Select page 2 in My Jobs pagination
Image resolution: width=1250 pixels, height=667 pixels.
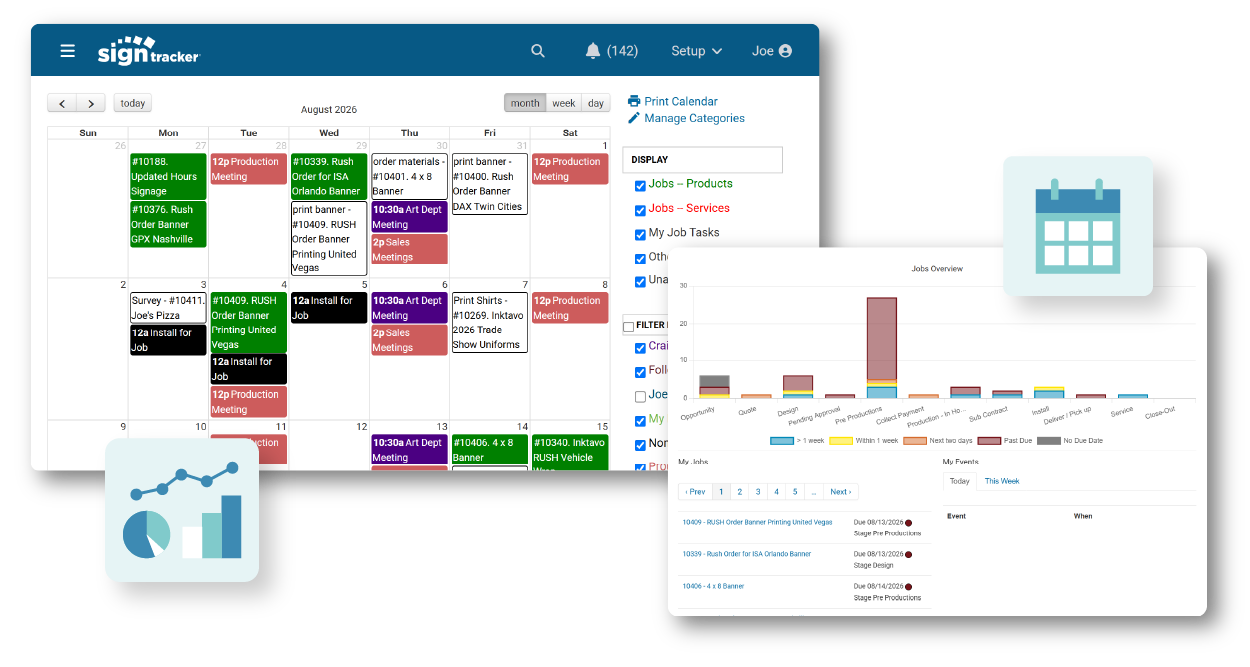click(740, 492)
